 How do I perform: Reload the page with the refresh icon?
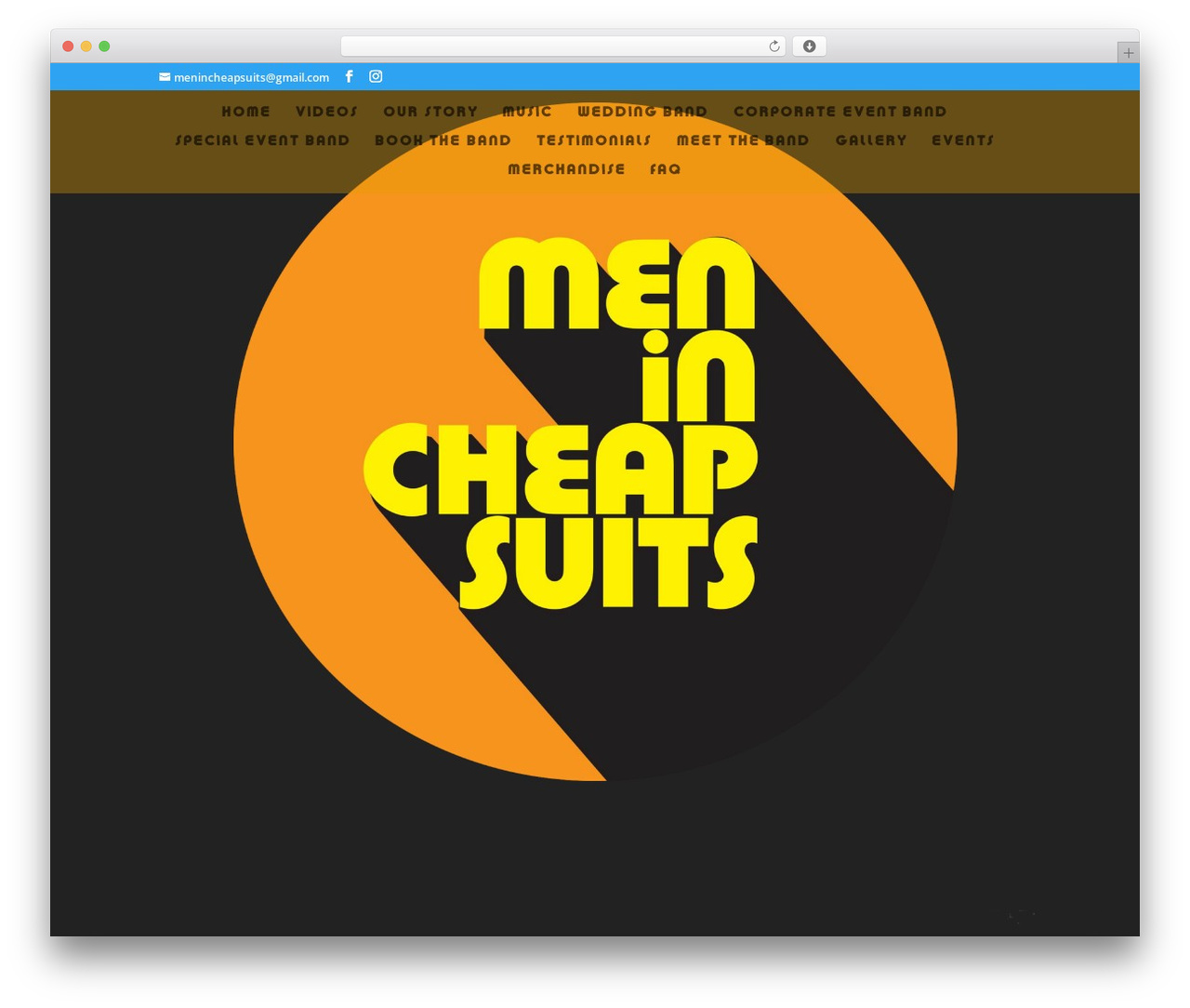tap(773, 46)
